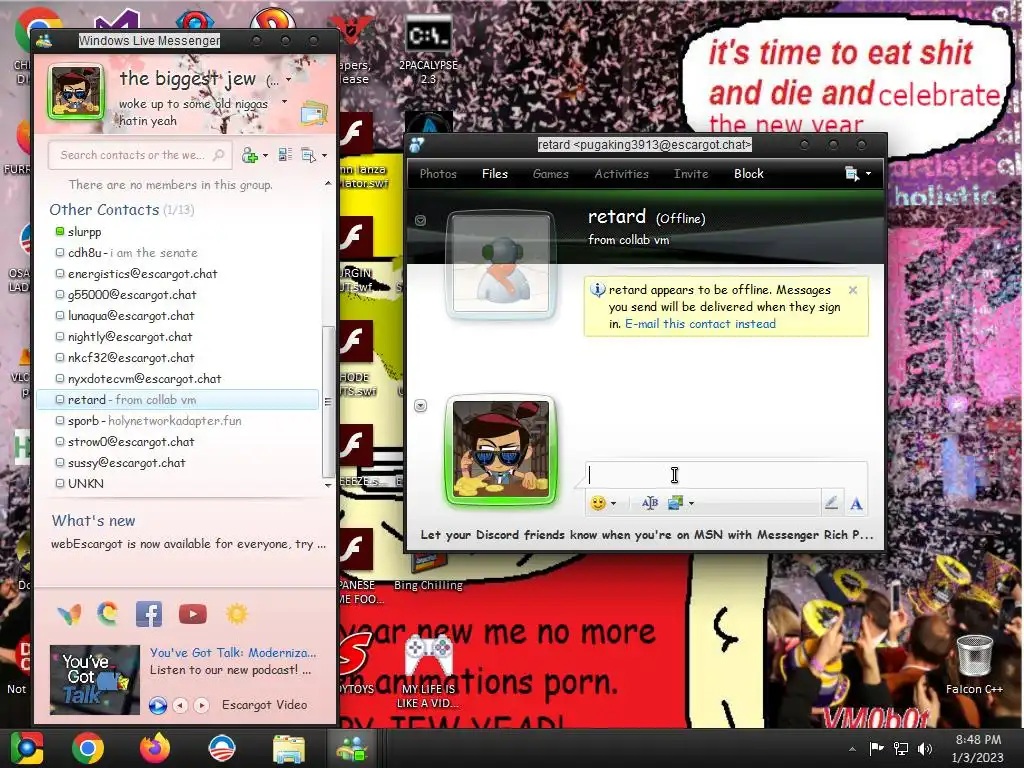Switch to handwriting pen mode in chat
The height and width of the screenshot is (768, 1024).
(x=831, y=503)
